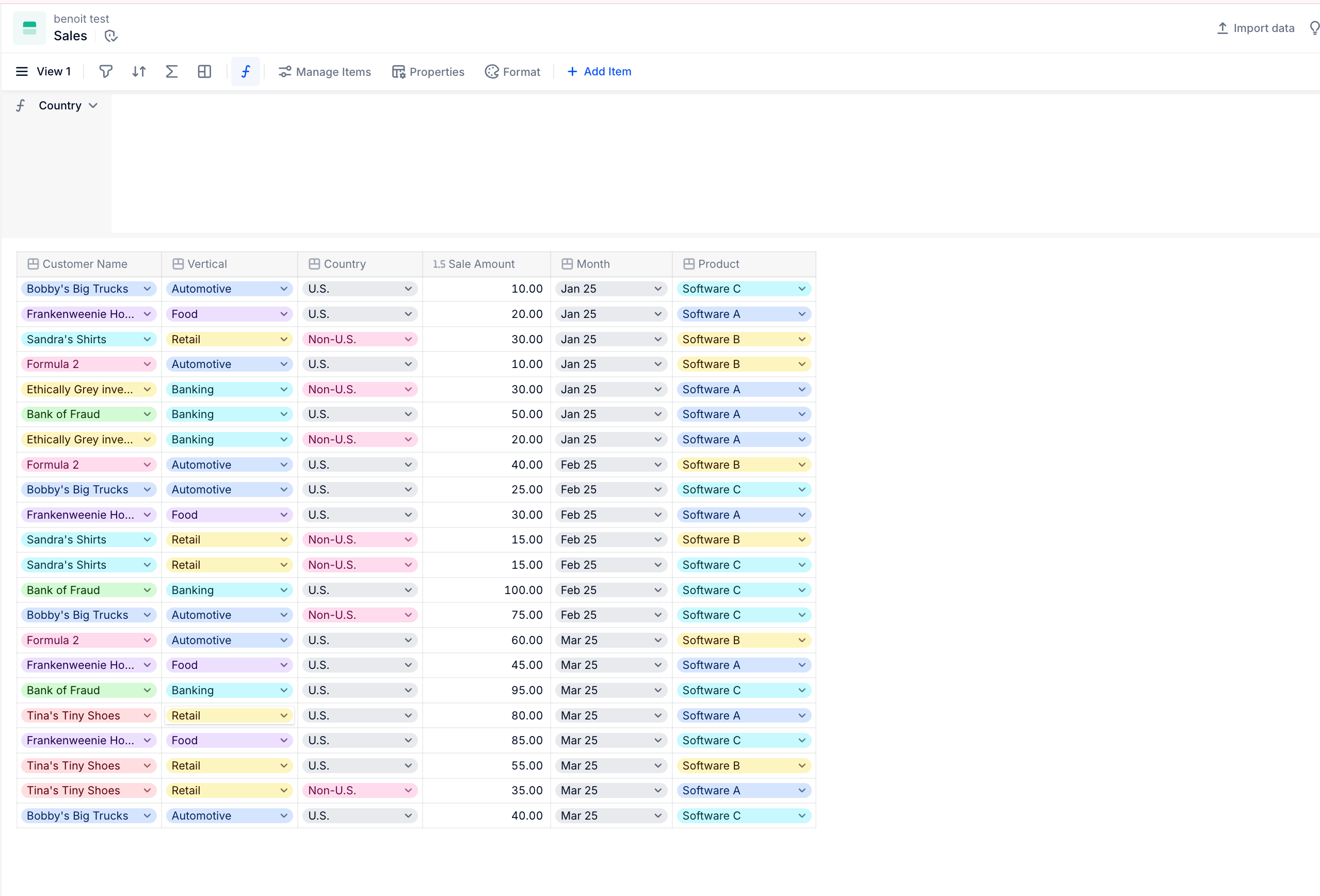Open Automotive dropdown in 40.00 Feb 25 row
The width and height of the screenshot is (1320, 896).
[x=230, y=465]
